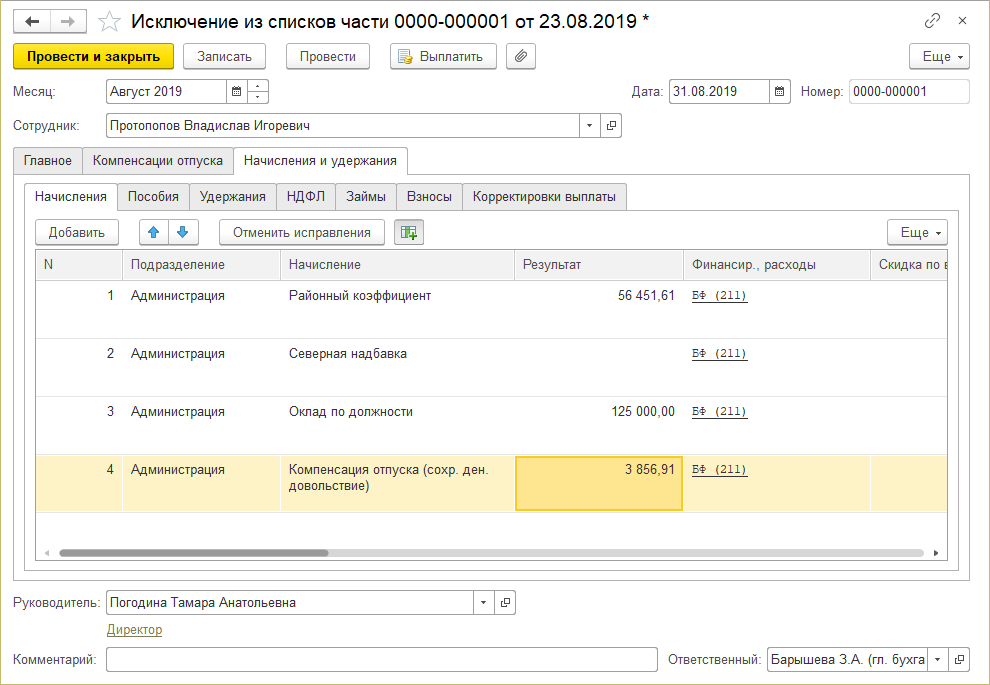Open the Пособия sub-tab

coord(153,196)
